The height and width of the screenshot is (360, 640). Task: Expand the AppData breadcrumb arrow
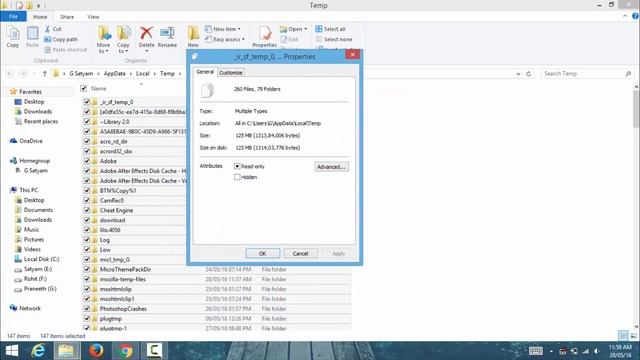[x=131, y=73]
